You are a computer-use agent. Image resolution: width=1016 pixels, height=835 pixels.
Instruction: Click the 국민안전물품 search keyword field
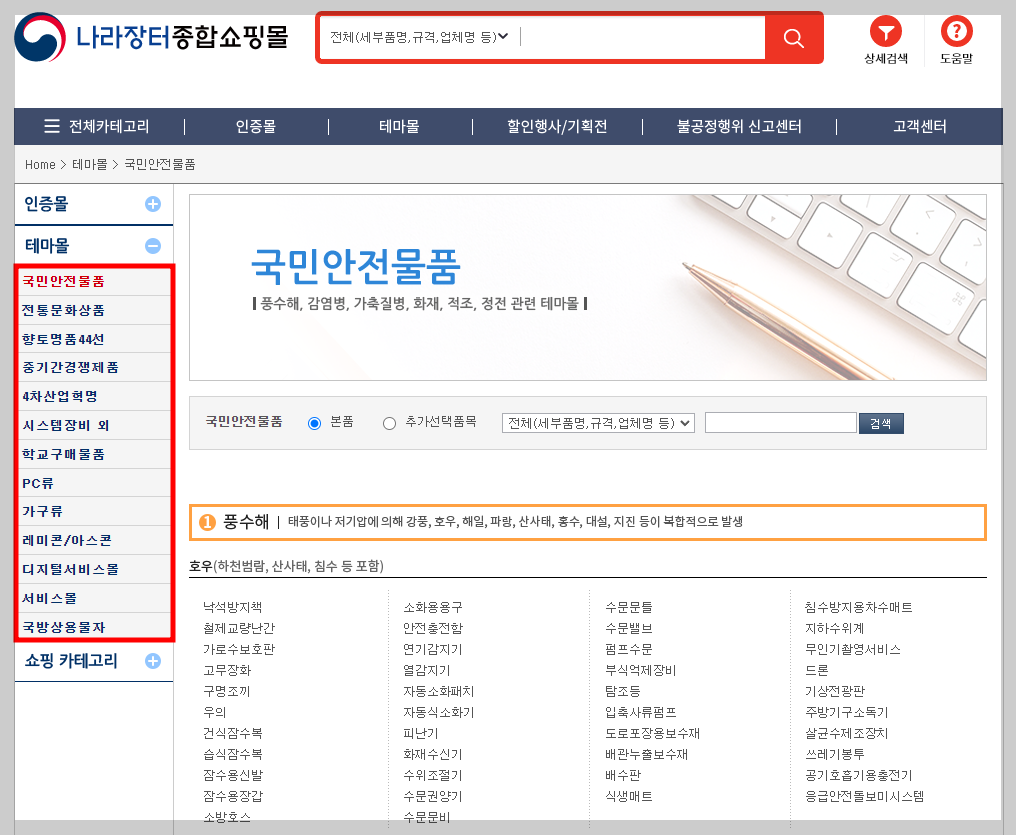pyautogui.click(x=781, y=423)
